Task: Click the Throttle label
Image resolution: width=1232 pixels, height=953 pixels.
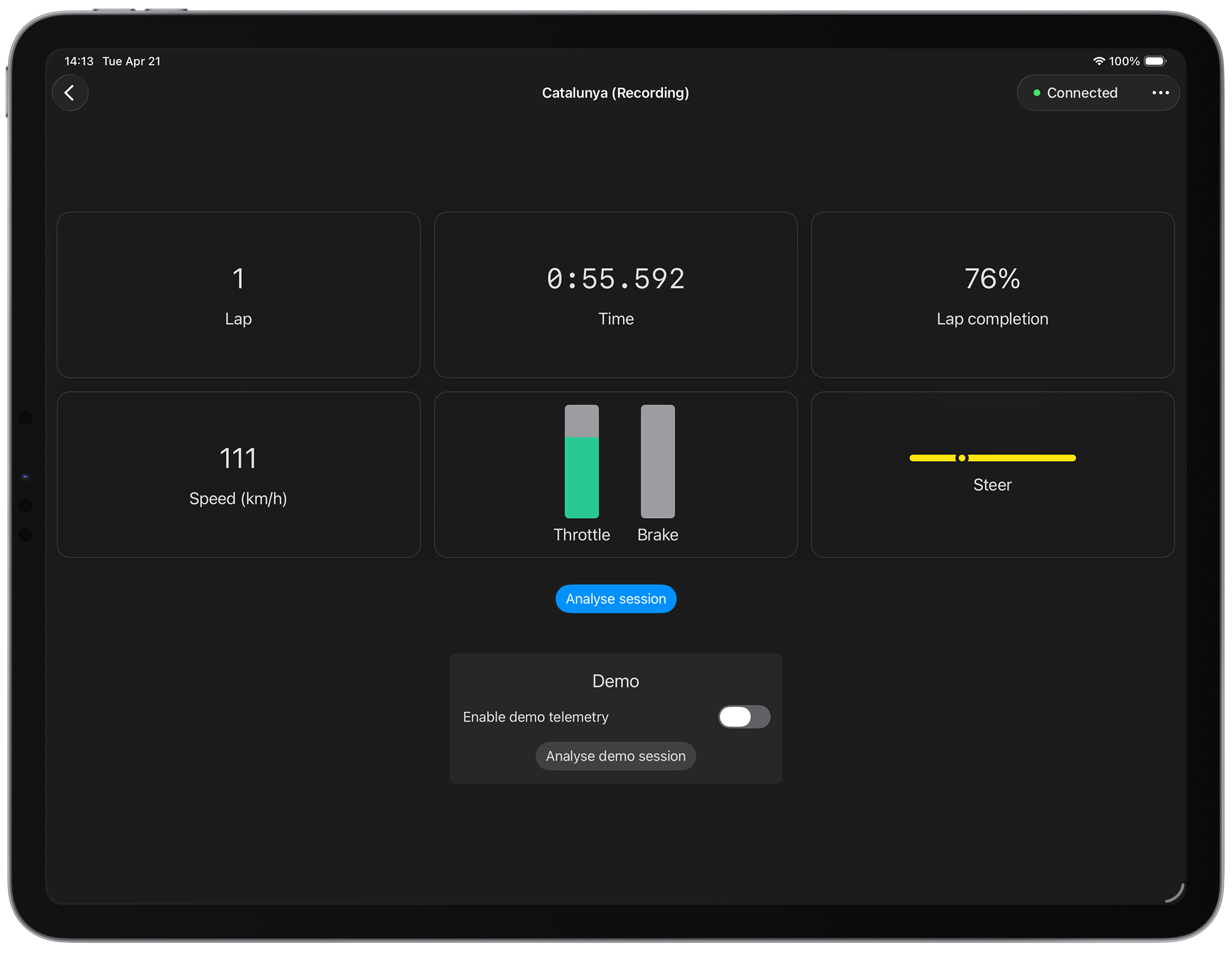Action: pos(581,534)
